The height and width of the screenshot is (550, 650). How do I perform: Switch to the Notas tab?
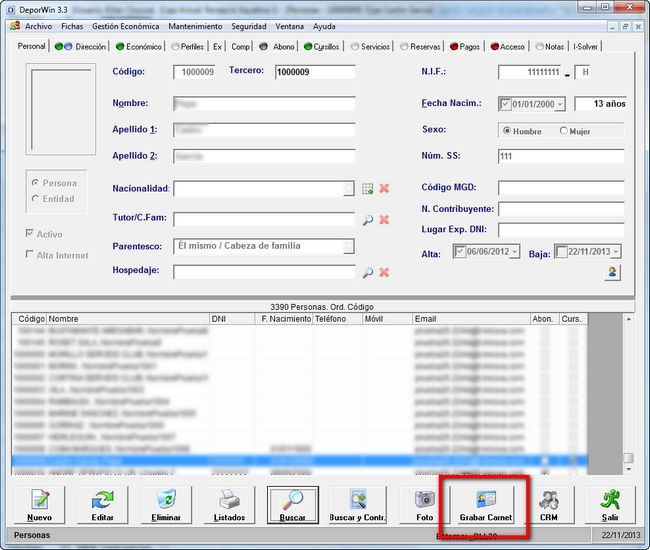(550, 46)
